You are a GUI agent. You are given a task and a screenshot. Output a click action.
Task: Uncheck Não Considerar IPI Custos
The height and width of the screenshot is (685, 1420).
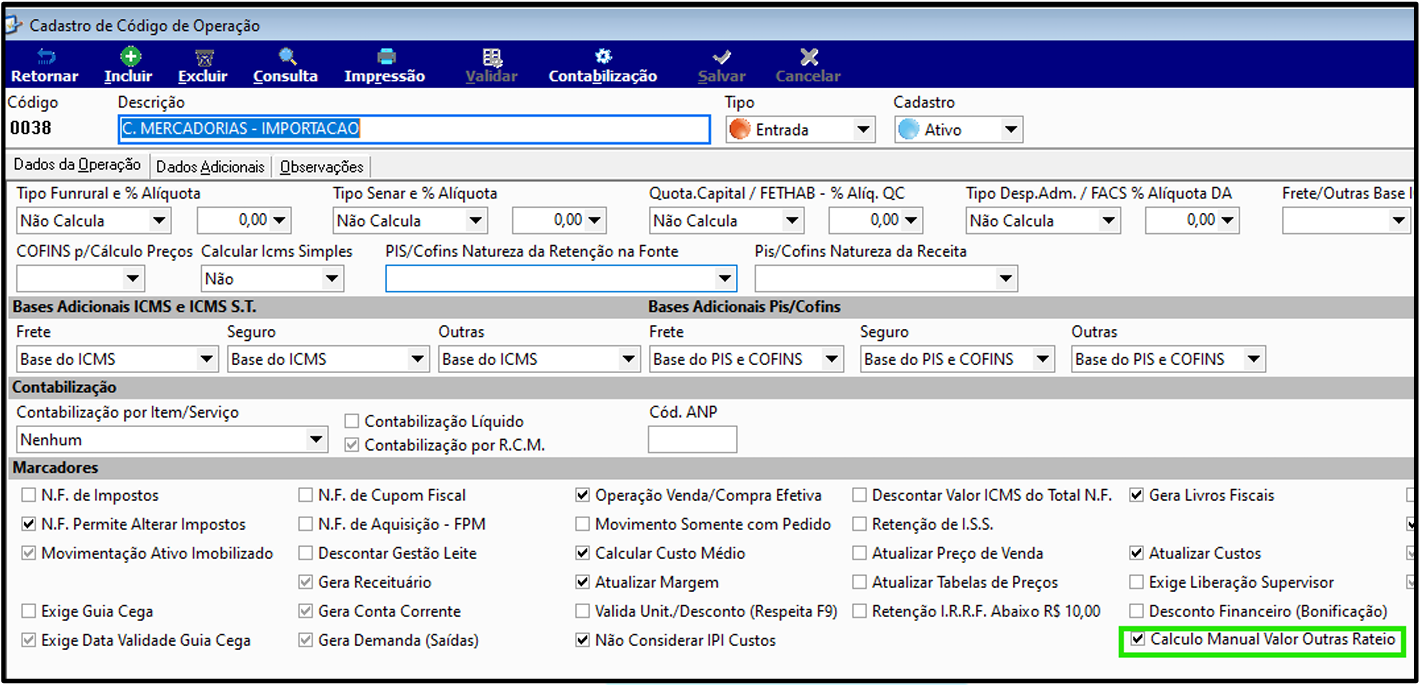tap(582, 640)
